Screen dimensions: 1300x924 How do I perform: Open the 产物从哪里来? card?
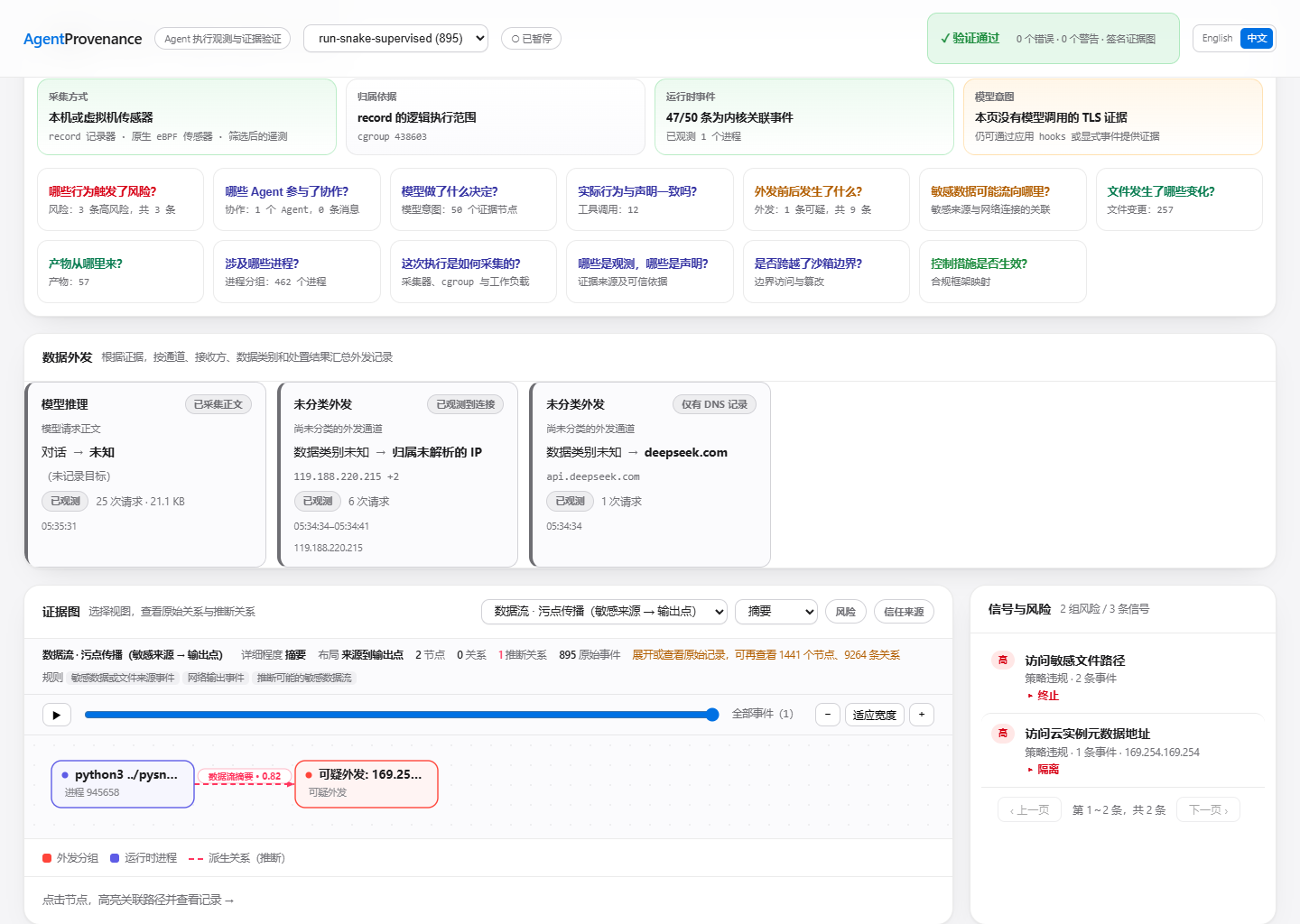pyautogui.click(x=120, y=272)
